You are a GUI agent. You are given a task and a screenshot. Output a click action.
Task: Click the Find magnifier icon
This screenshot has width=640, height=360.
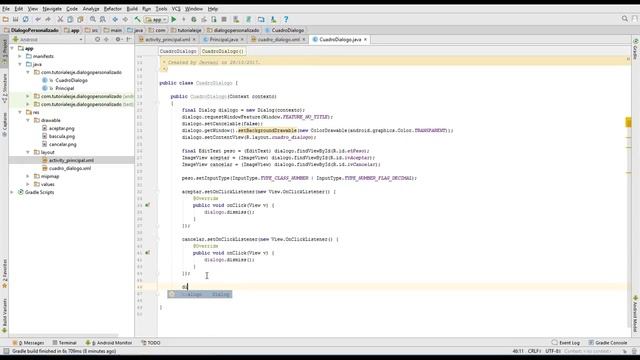[x=93, y=19]
